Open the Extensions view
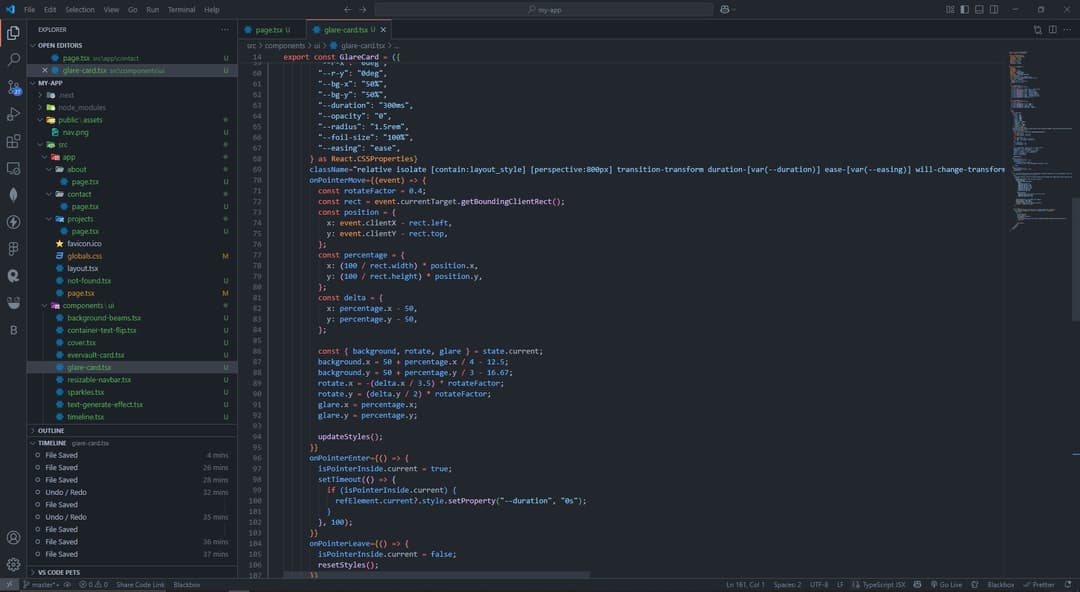1080x592 pixels. click(x=13, y=141)
